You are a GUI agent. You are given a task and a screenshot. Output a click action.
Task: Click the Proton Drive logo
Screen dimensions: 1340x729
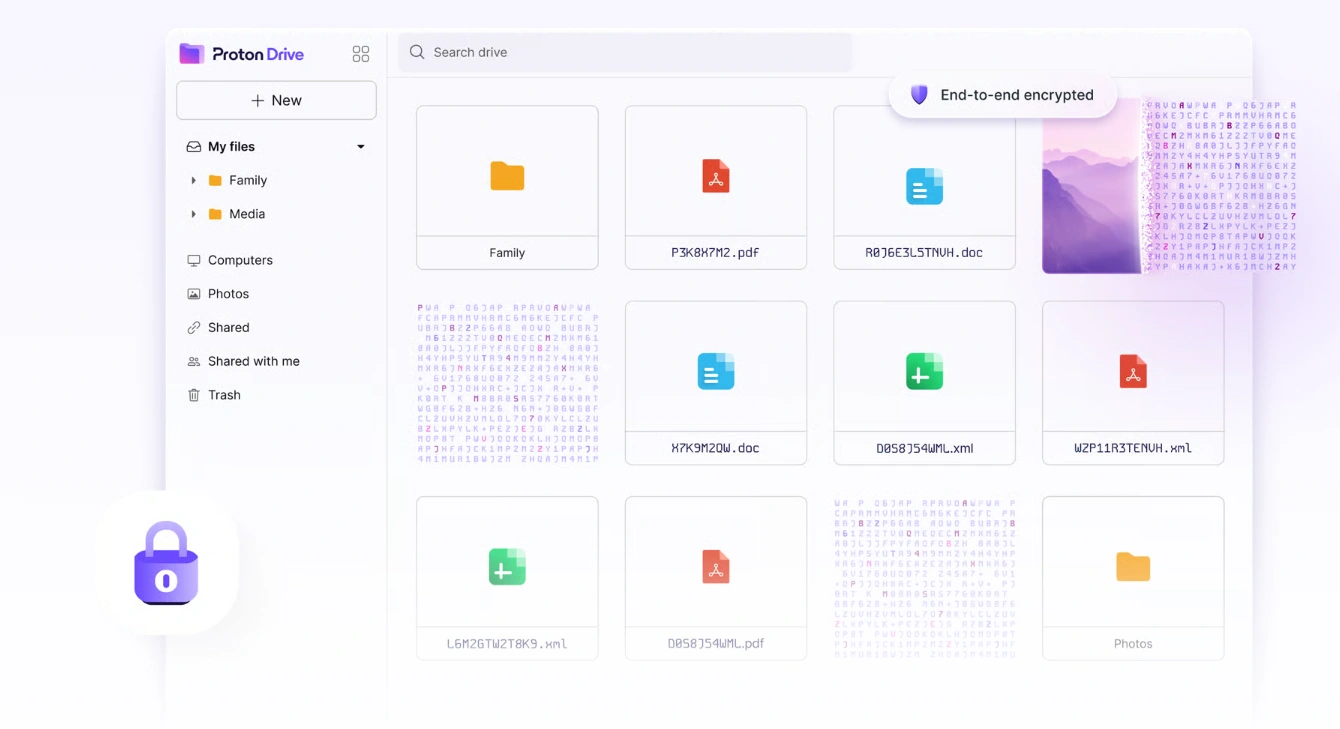(241, 54)
